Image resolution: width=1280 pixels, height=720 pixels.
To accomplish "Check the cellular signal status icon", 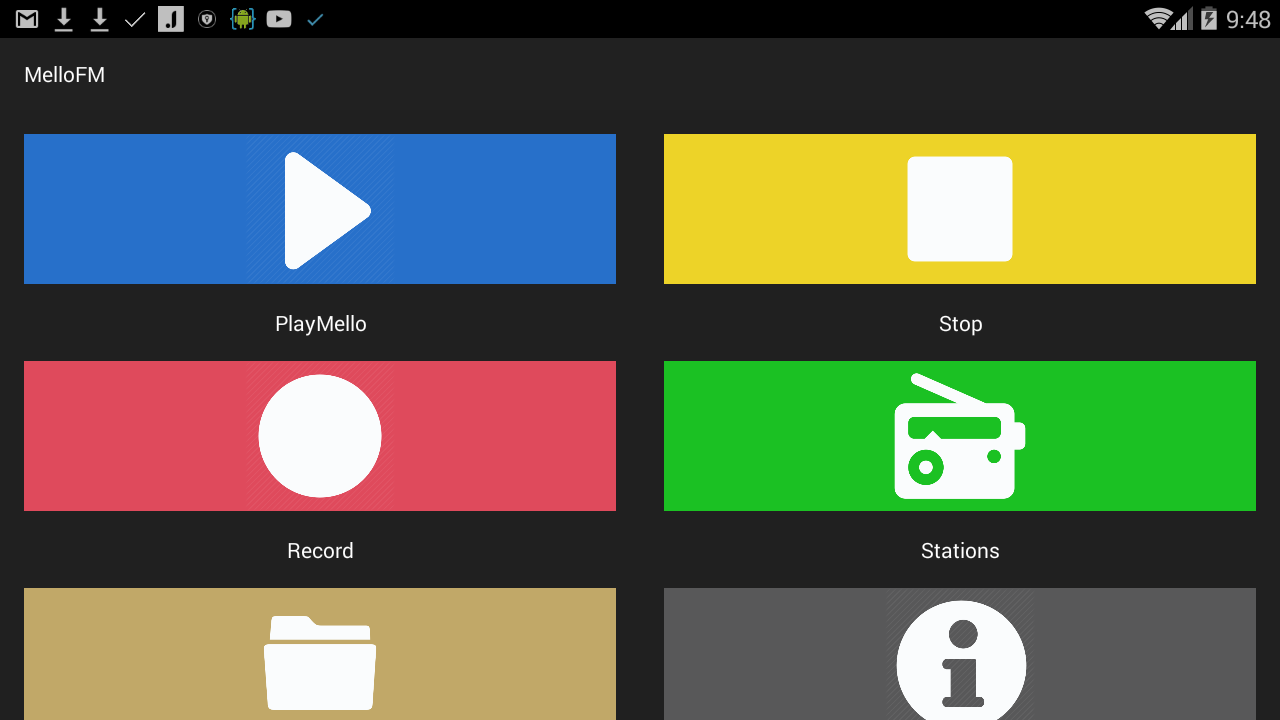I will click(x=1183, y=19).
